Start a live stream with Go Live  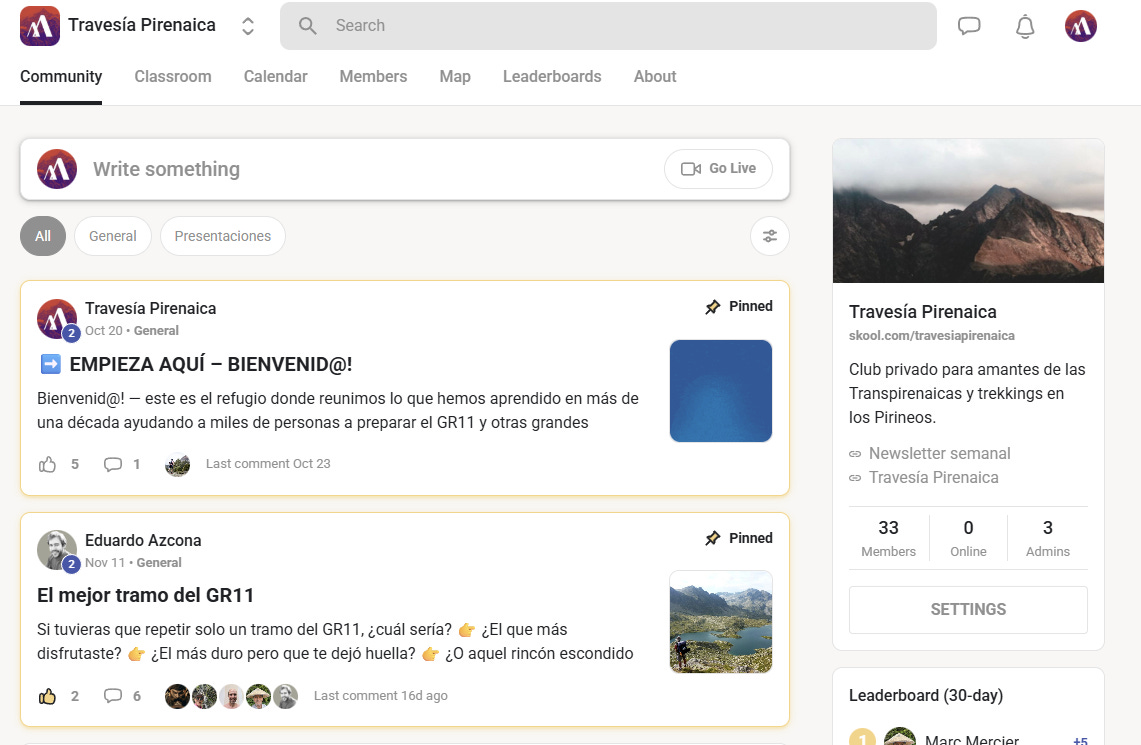click(718, 169)
